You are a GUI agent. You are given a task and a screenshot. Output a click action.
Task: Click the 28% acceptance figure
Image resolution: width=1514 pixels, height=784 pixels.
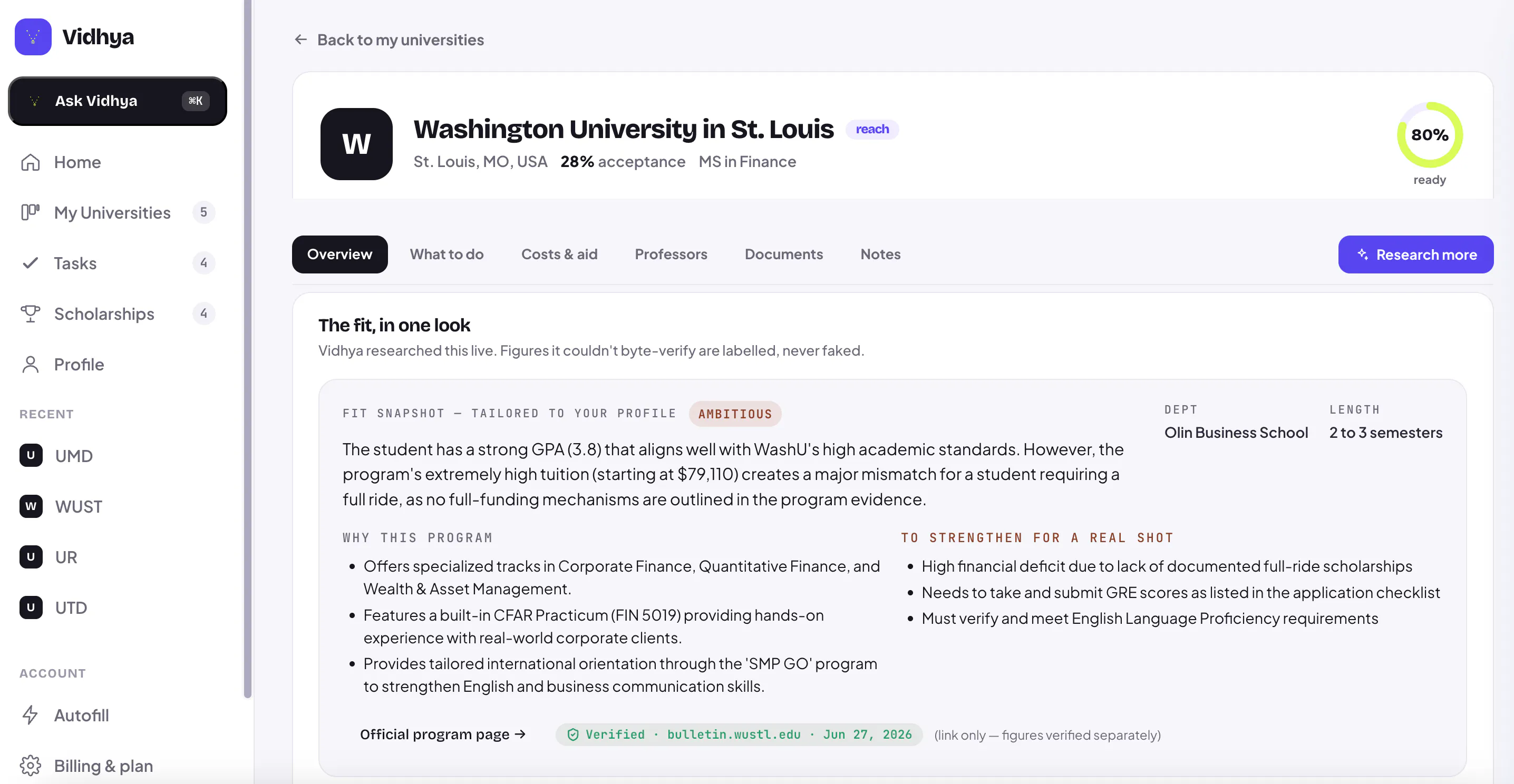623,162
